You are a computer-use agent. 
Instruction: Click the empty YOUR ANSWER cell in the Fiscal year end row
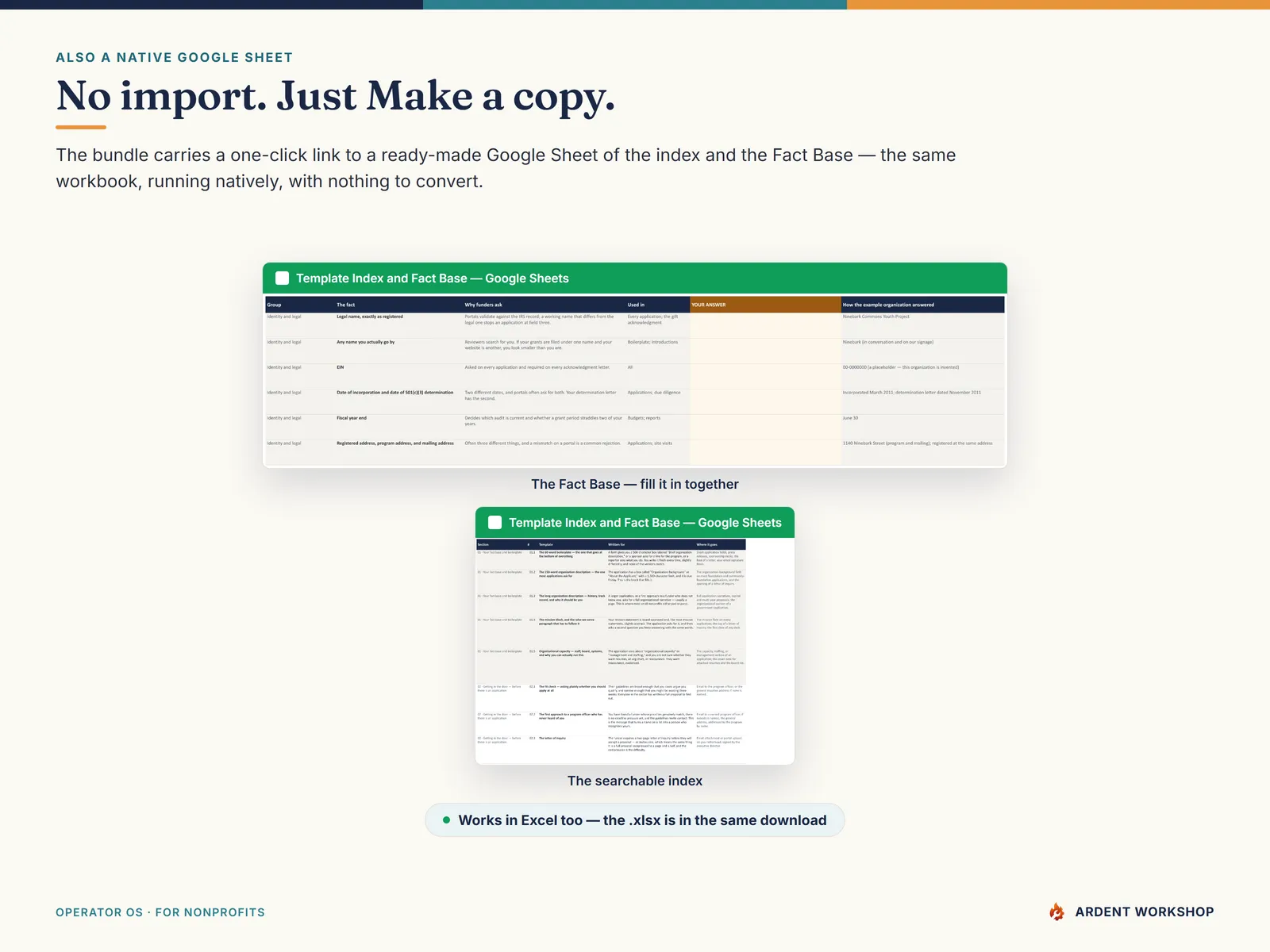(765, 427)
